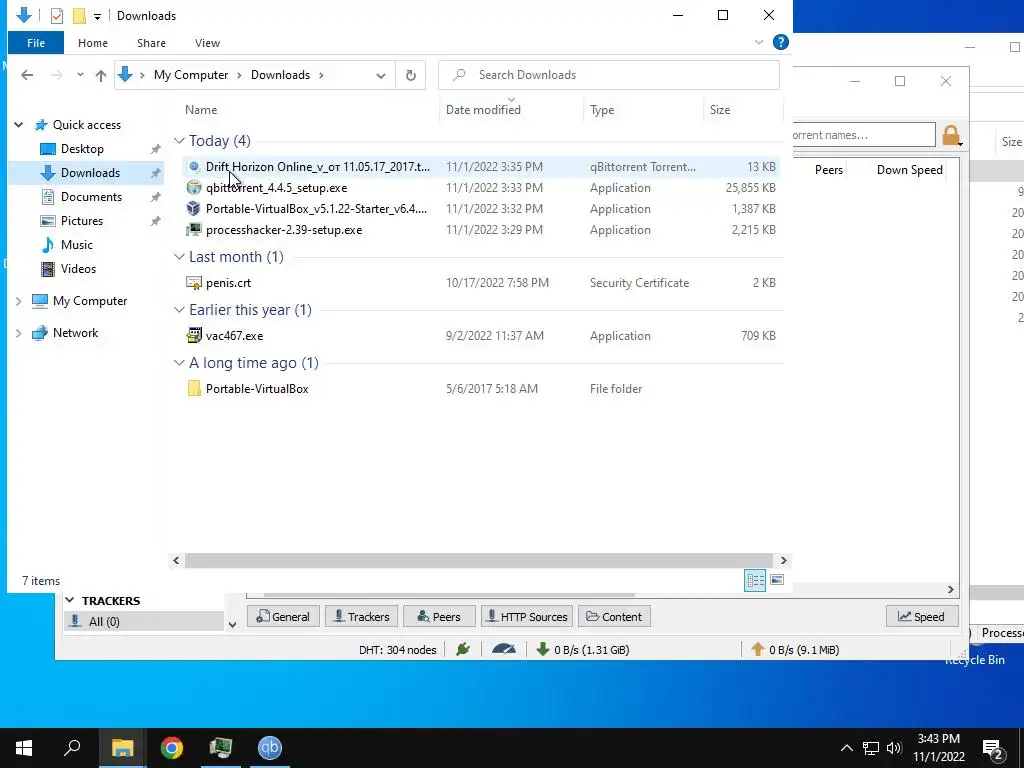Open the qBittorrent Trackers tab
The height and width of the screenshot is (768, 1024).
(x=361, y=616)
